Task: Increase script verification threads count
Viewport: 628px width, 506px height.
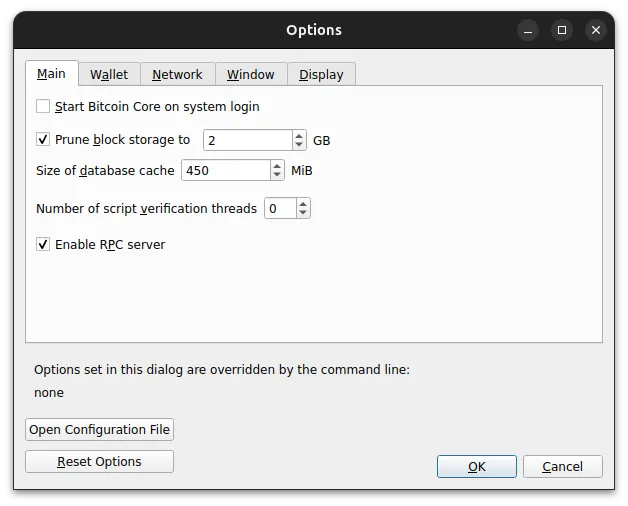Action: pos(303,204)
